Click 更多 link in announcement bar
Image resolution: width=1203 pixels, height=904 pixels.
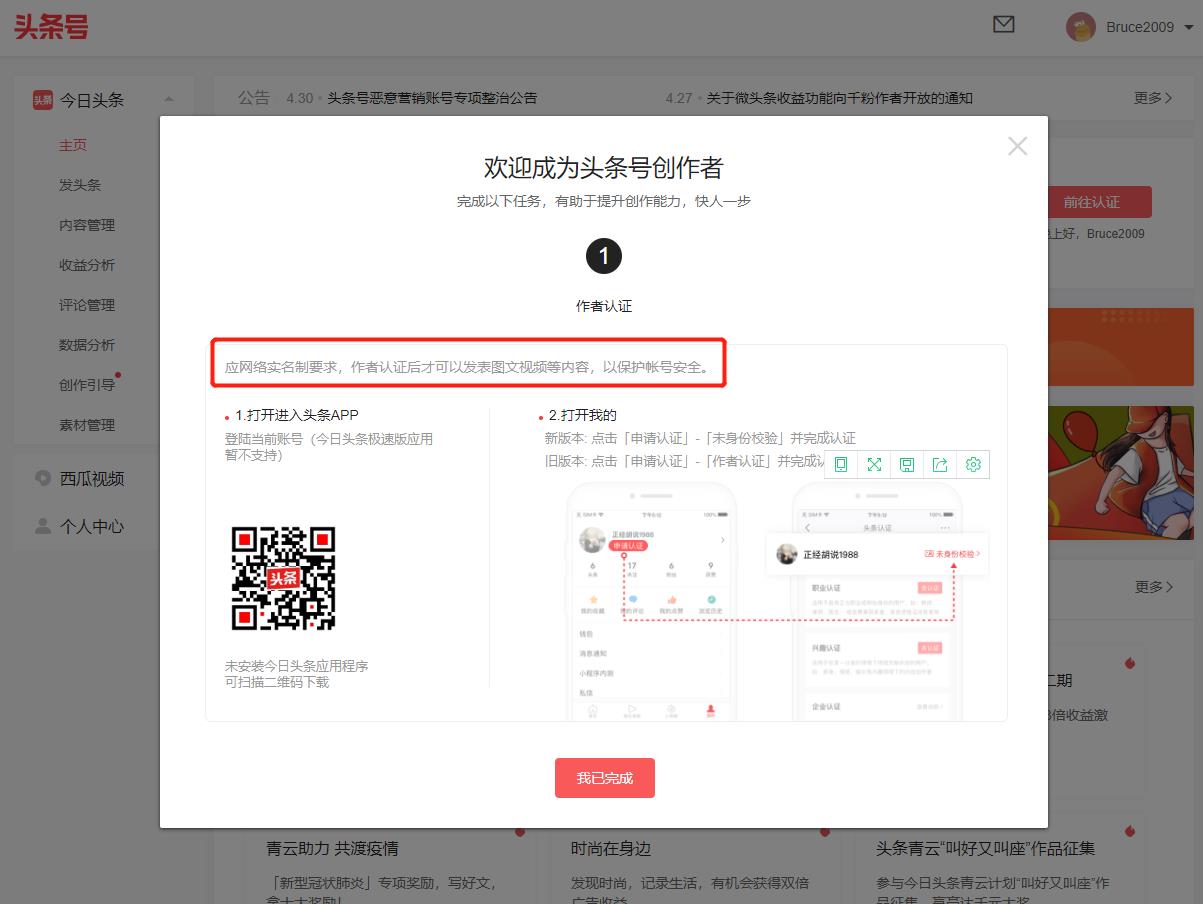click(x=1152, y=98)
